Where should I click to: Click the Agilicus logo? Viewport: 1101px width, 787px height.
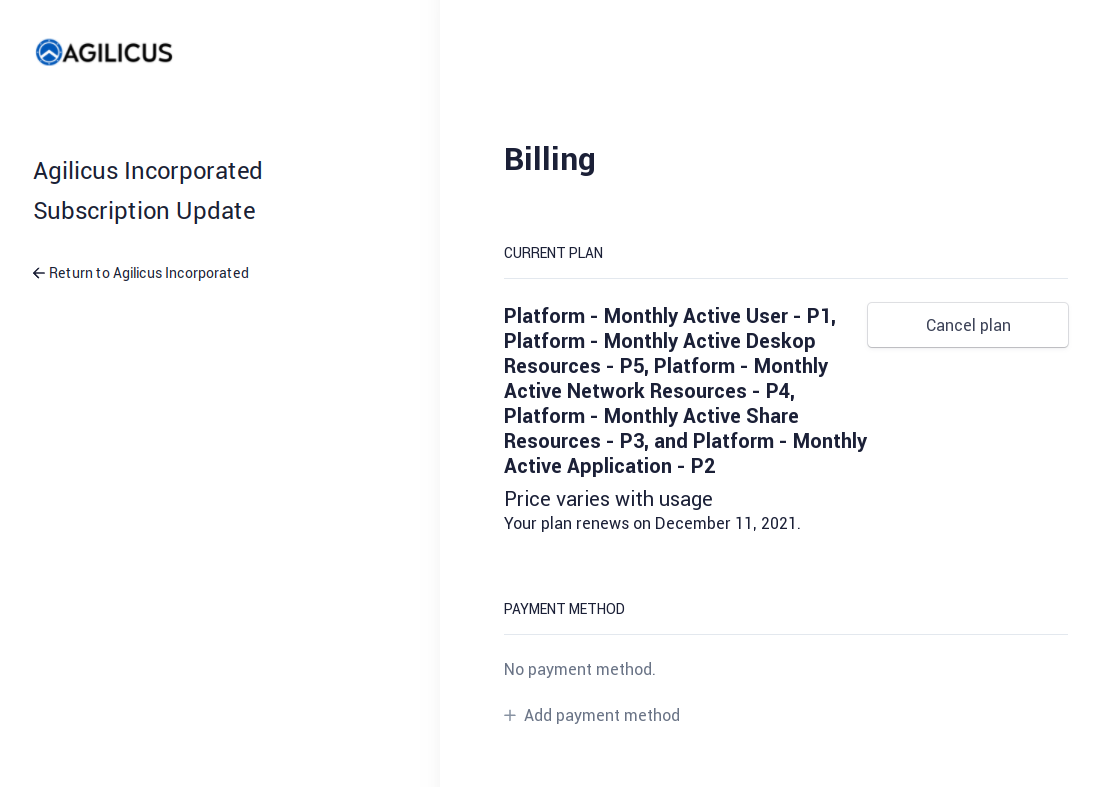[x=104, y=52]
